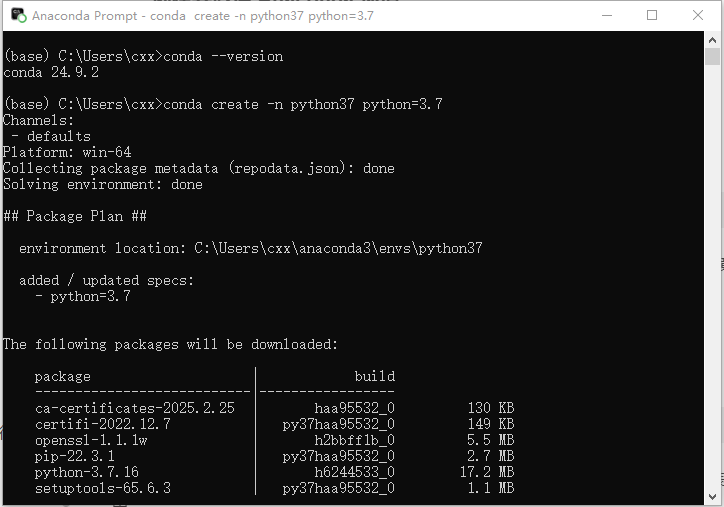724x507 pixels.
Task: Click the 'setuptools-65.6.3' package name
Action: coord(103,488)
